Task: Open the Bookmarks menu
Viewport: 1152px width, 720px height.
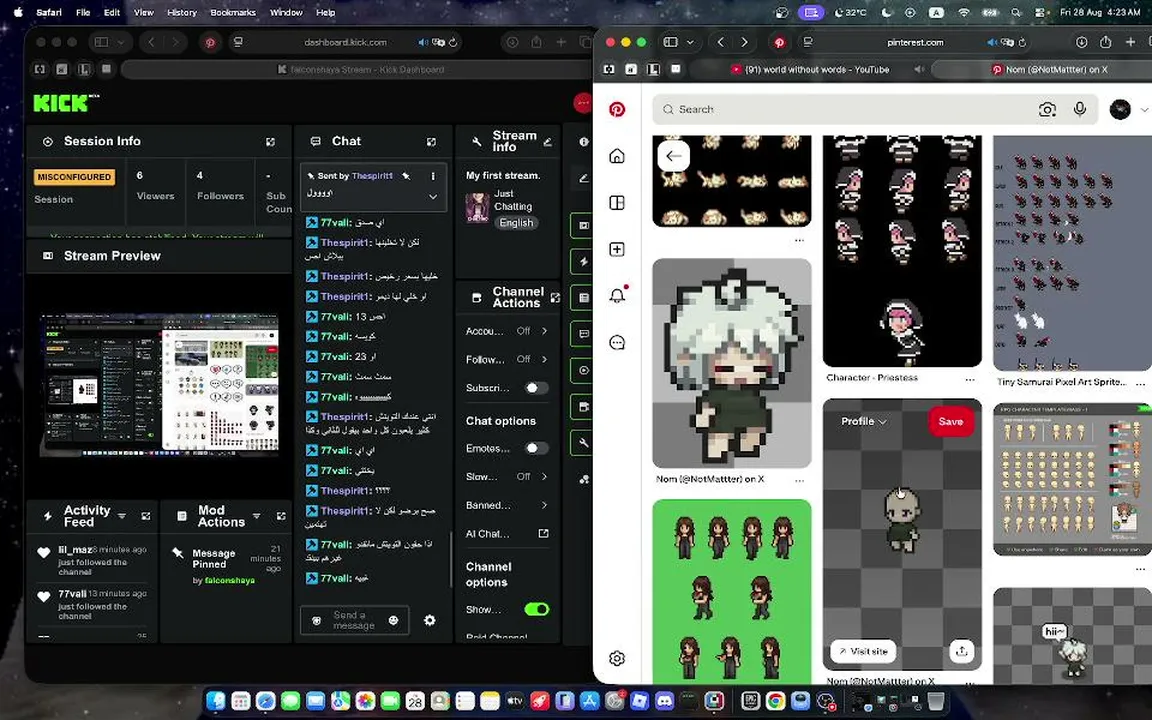Action: (233, 12)
